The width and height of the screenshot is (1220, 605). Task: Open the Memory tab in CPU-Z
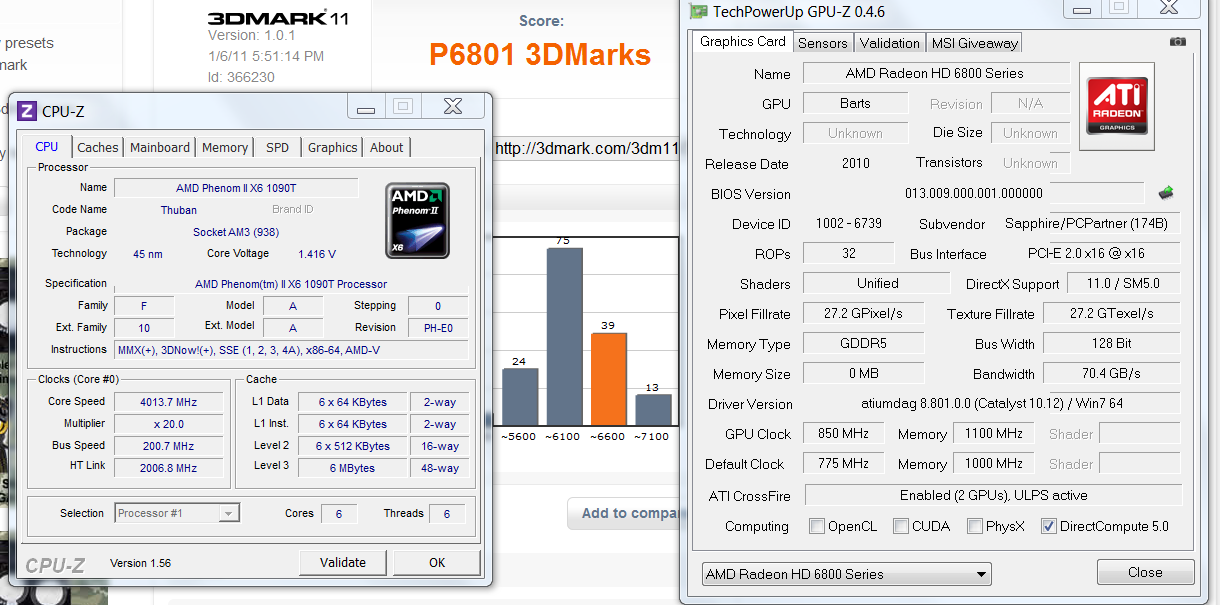click(x=225, y=147)
